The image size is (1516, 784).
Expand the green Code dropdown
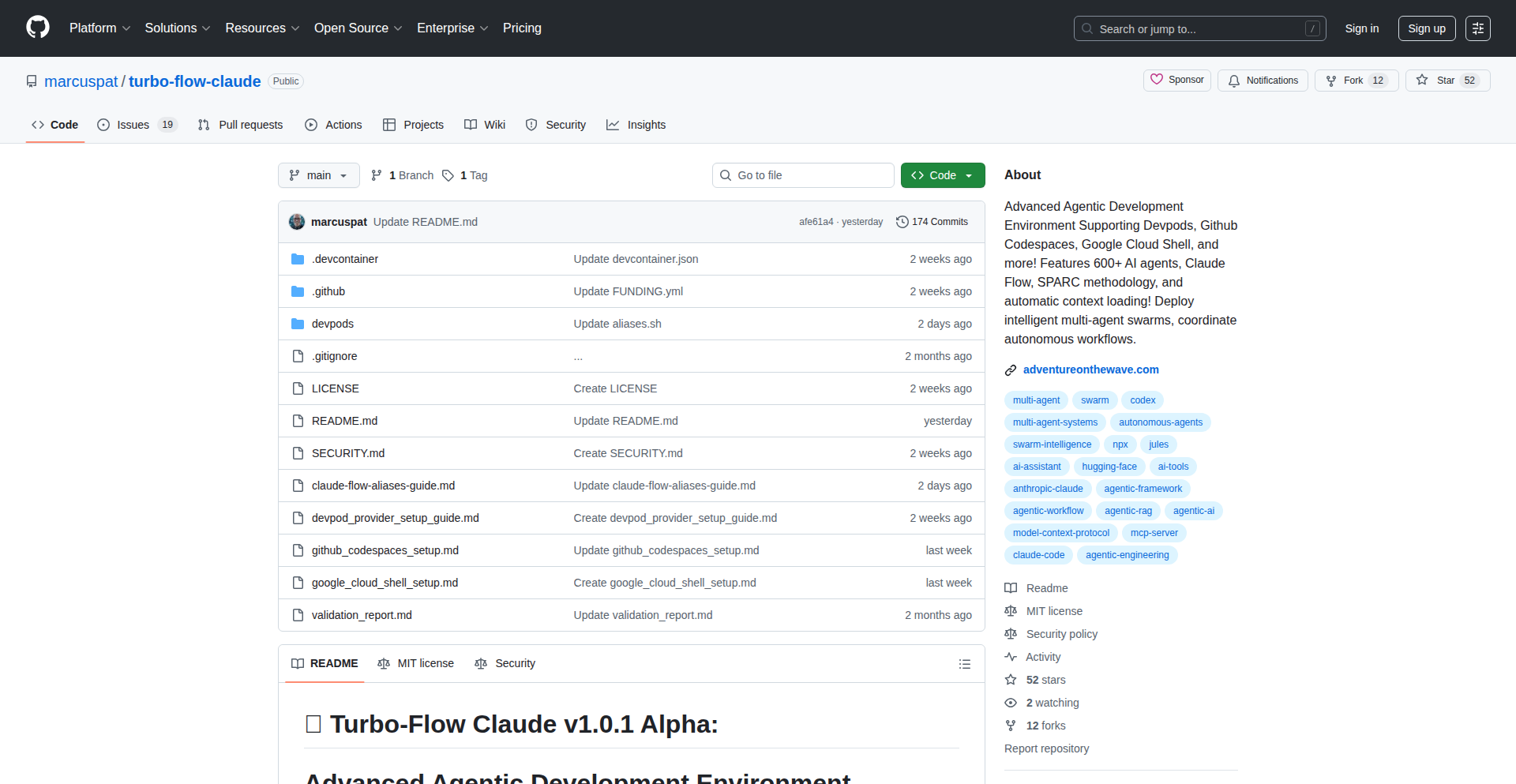942,175
